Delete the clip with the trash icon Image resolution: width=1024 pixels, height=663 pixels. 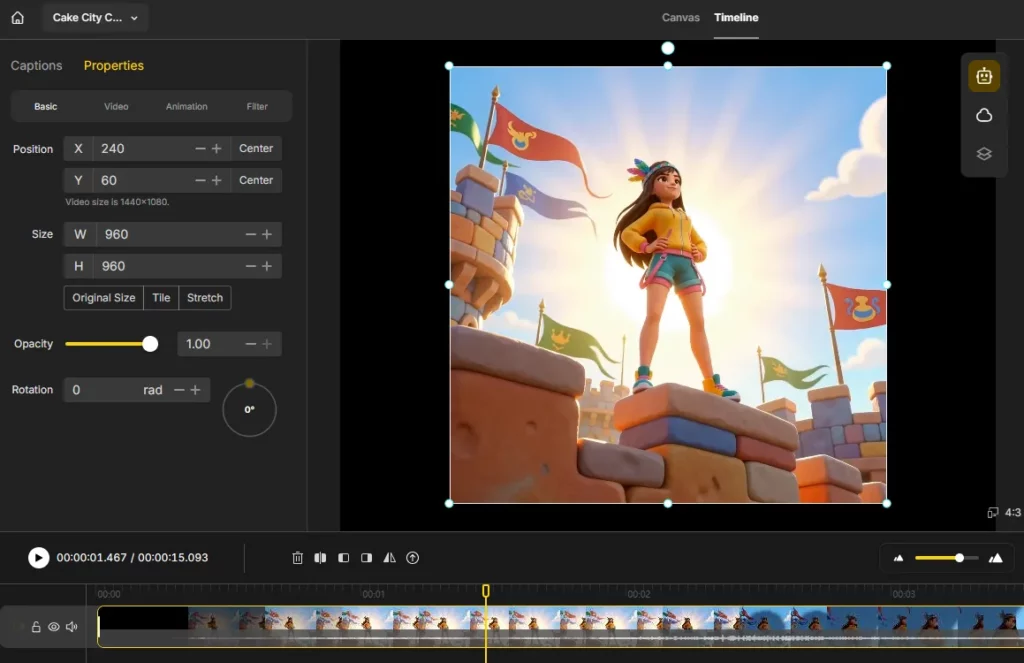pos(297,558)
